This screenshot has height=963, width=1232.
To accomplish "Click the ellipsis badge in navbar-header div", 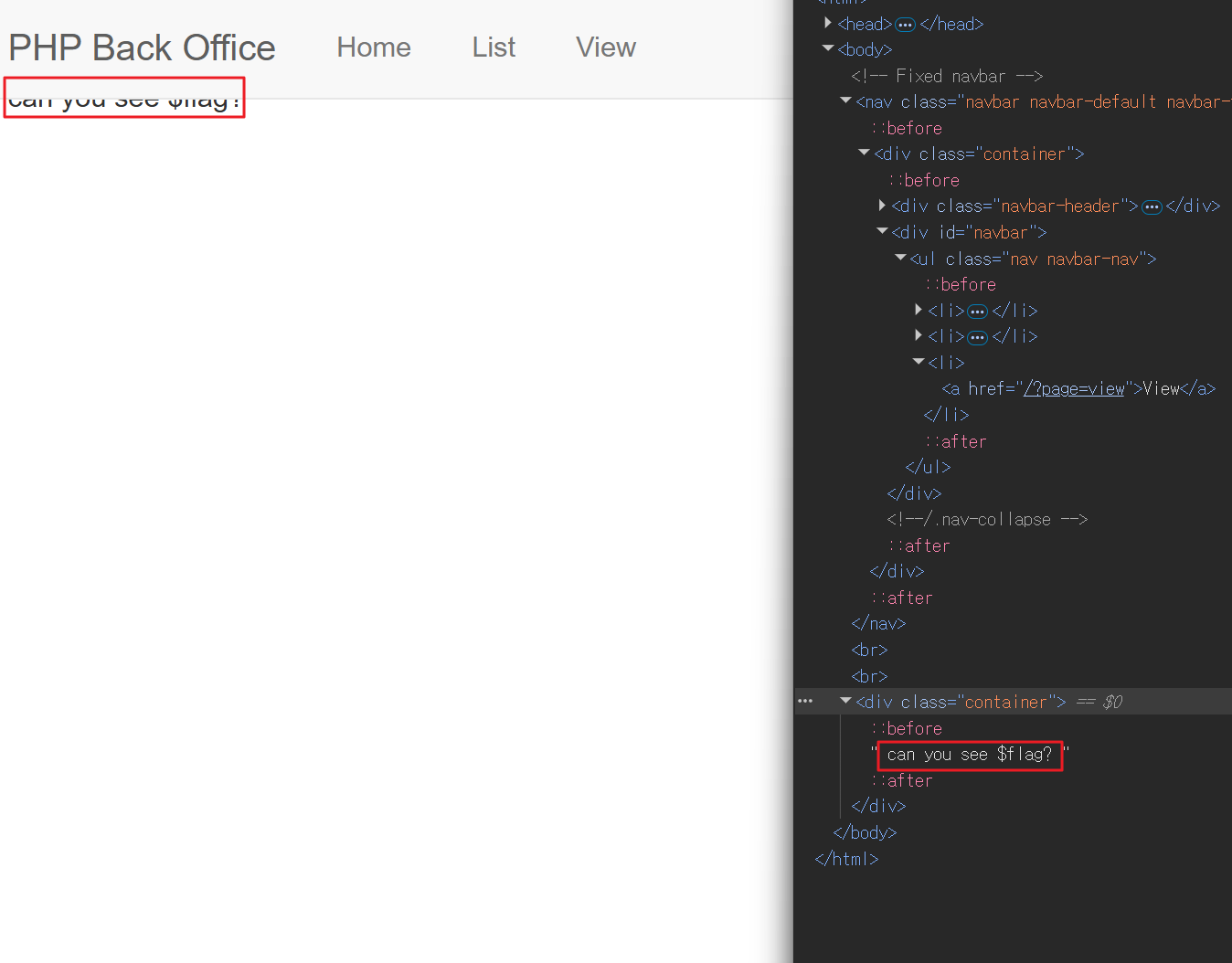I will (1152, 207).
